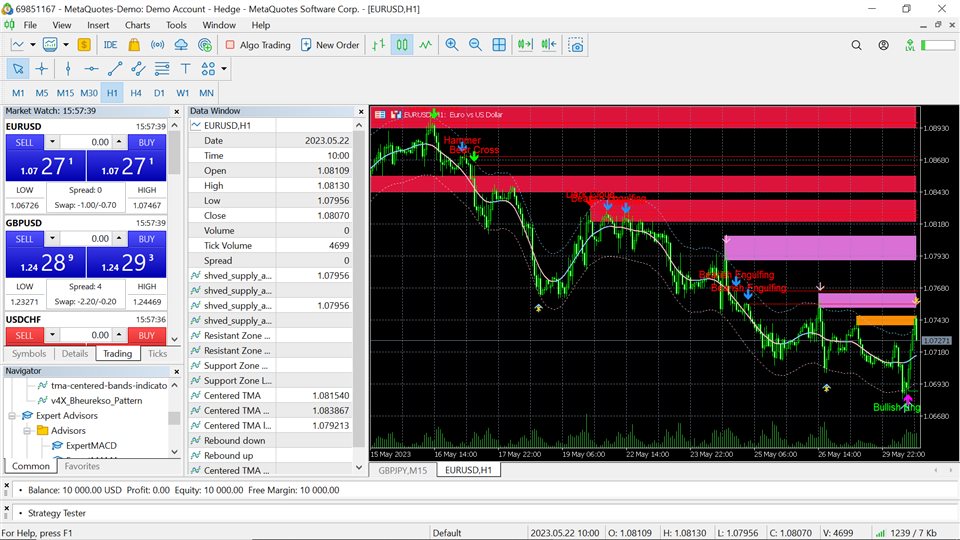Screen dimensions: 960x540
Task: Set timeframe to M15
Action: pos(65,93)
